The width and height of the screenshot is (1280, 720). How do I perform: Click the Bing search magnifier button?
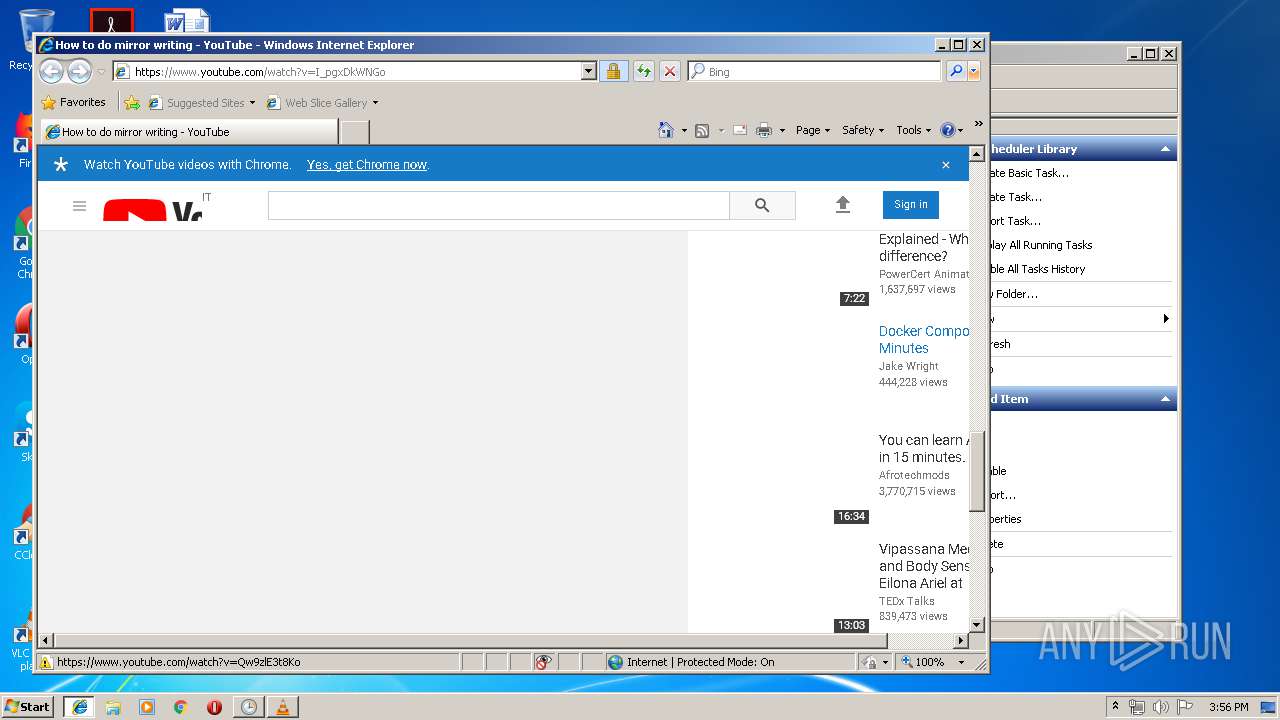(956, 72)
